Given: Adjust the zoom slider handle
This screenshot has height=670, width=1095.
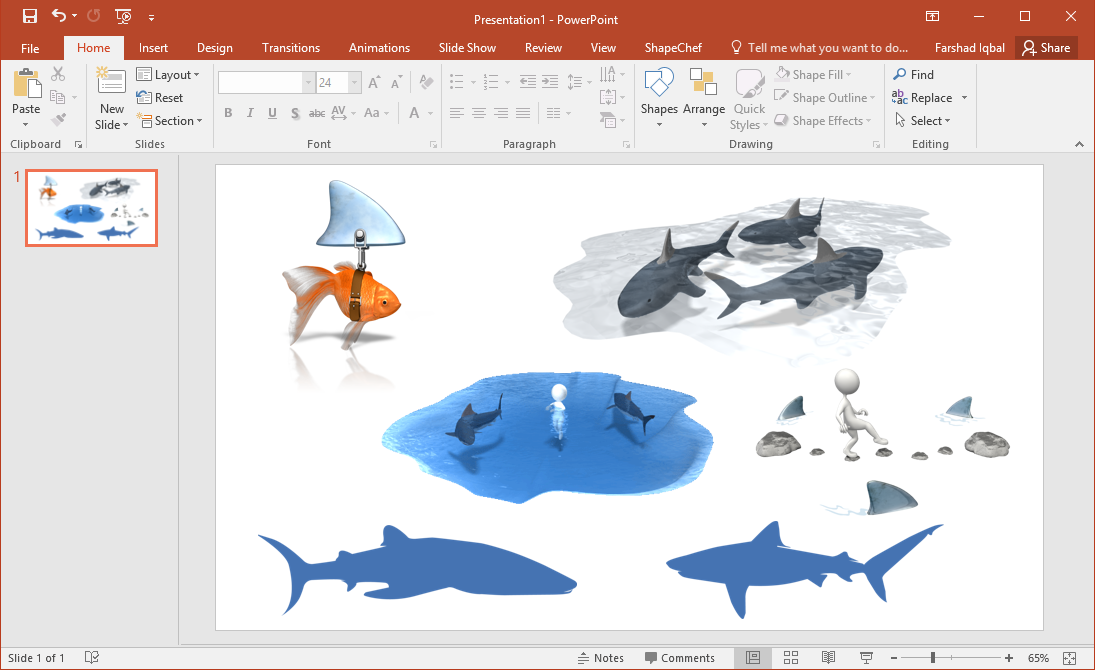Looking at the screenshot, I should [x=932, y=657].
